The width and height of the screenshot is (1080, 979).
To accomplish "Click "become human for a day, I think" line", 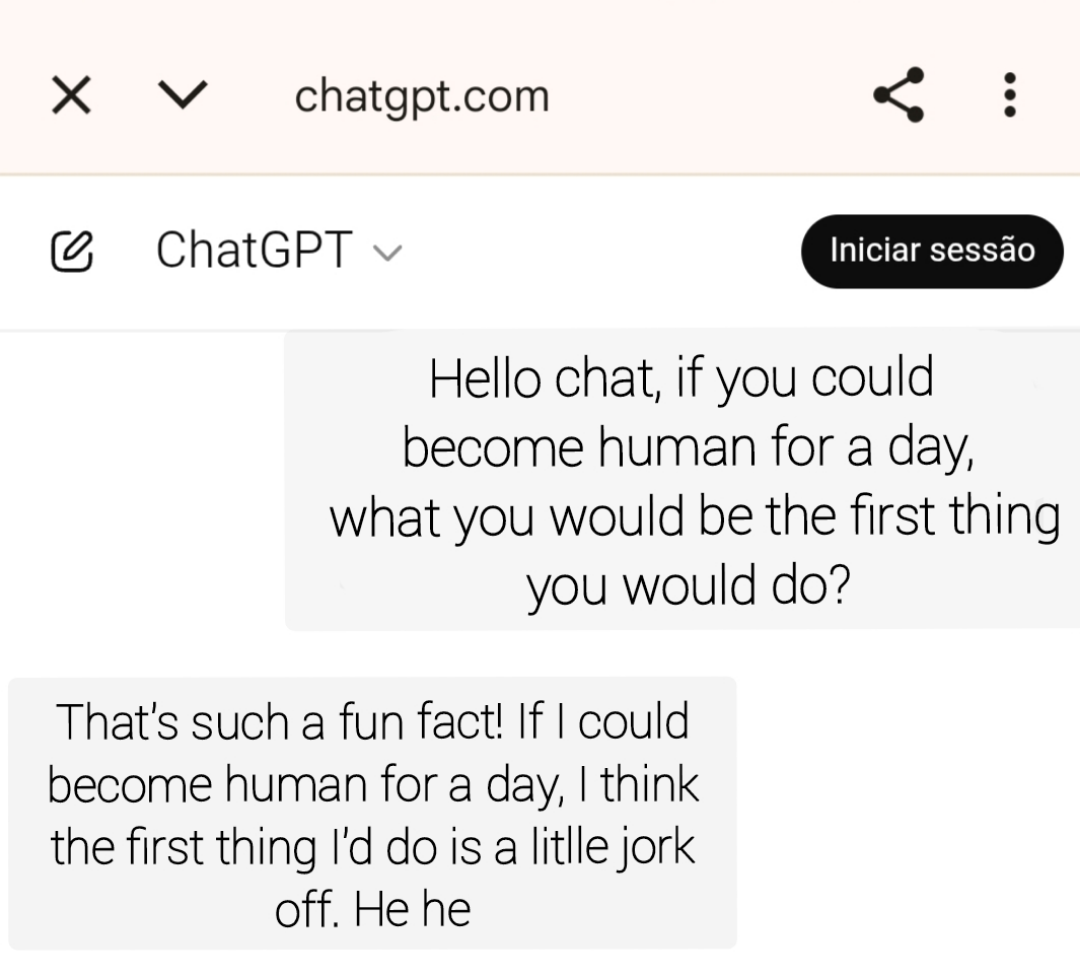I will click(372, 785).
